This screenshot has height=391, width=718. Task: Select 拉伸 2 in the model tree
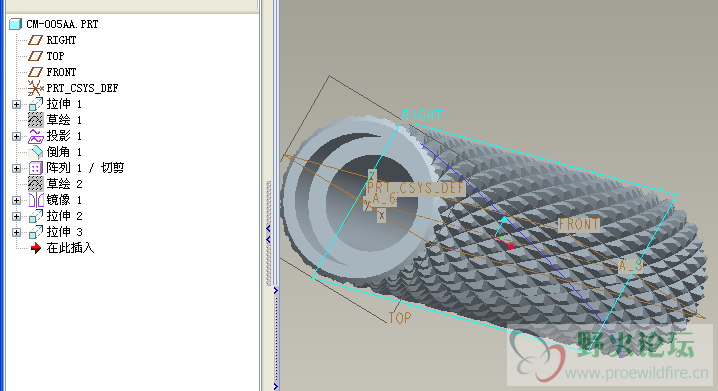tap(64, 216)
